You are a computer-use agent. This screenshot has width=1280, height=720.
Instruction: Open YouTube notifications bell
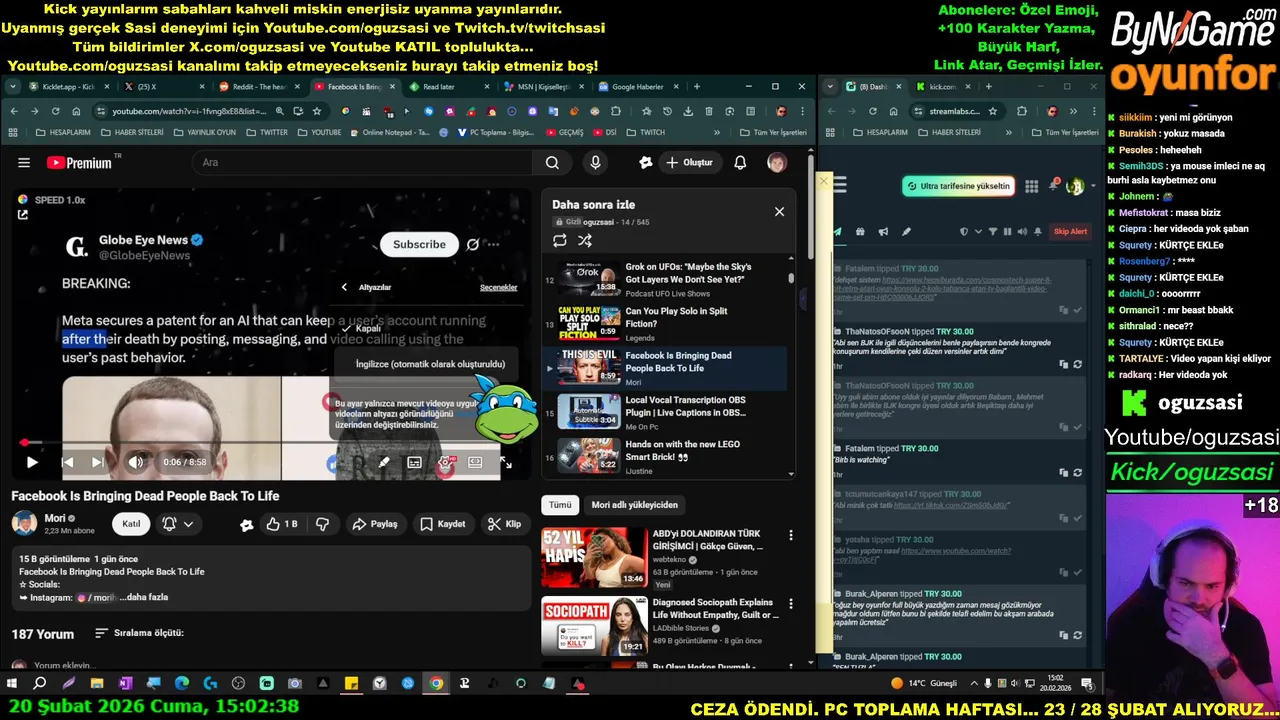click(x=740, y=163)
